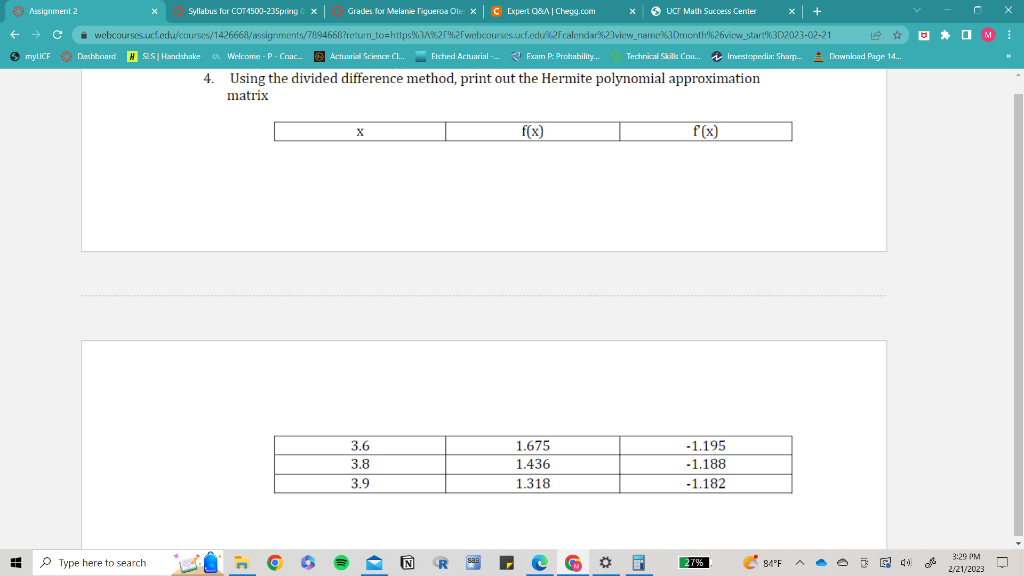
Task: Go forward one page
Action: tap(36, 35)
